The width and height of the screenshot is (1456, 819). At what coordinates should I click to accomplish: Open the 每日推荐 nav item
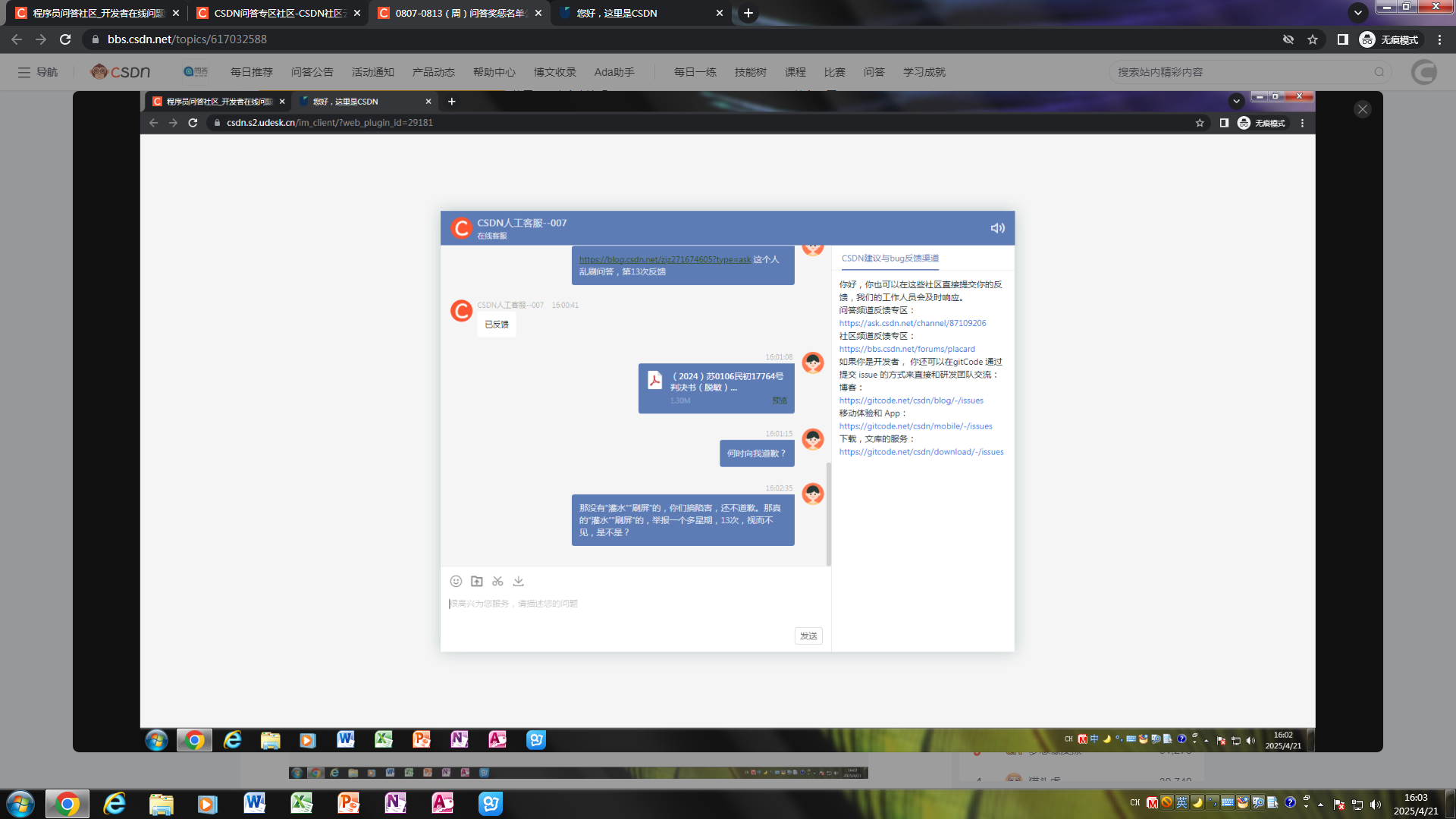[x=252, y=72]
